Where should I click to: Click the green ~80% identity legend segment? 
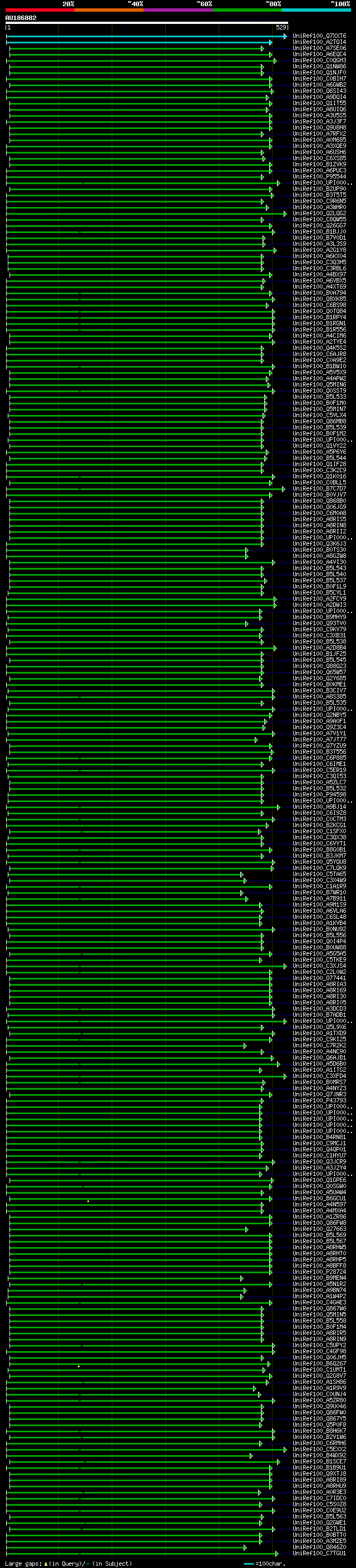[x=247, y=10]
